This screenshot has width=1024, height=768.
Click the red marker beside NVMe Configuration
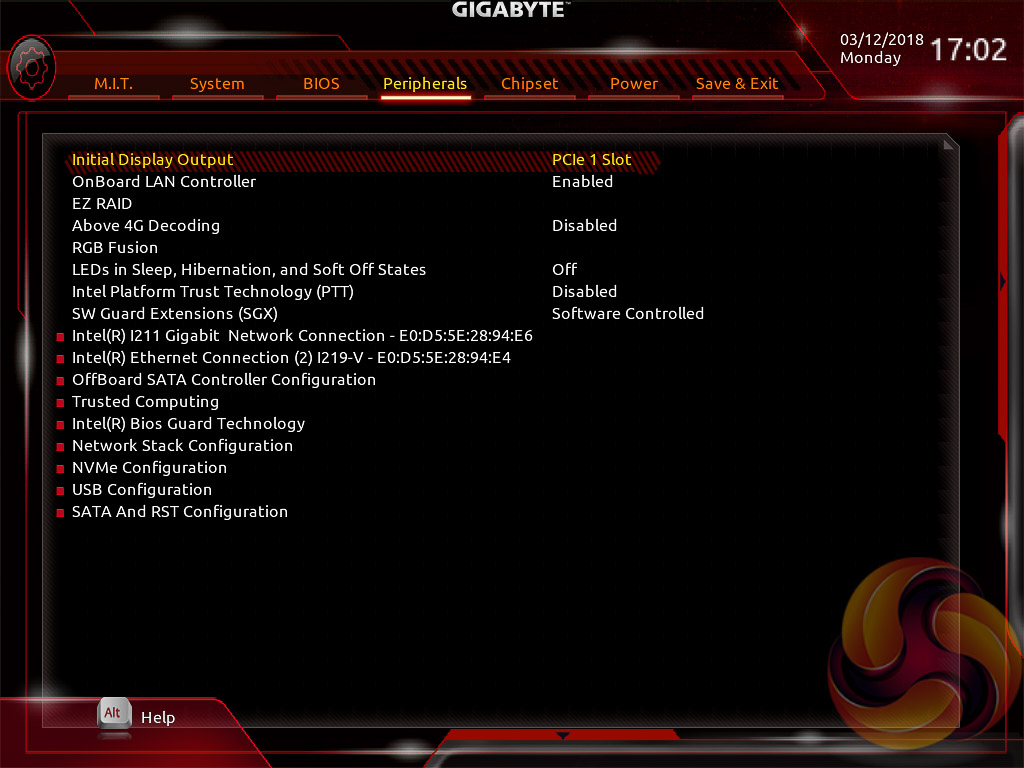click(x=60, y=469)
